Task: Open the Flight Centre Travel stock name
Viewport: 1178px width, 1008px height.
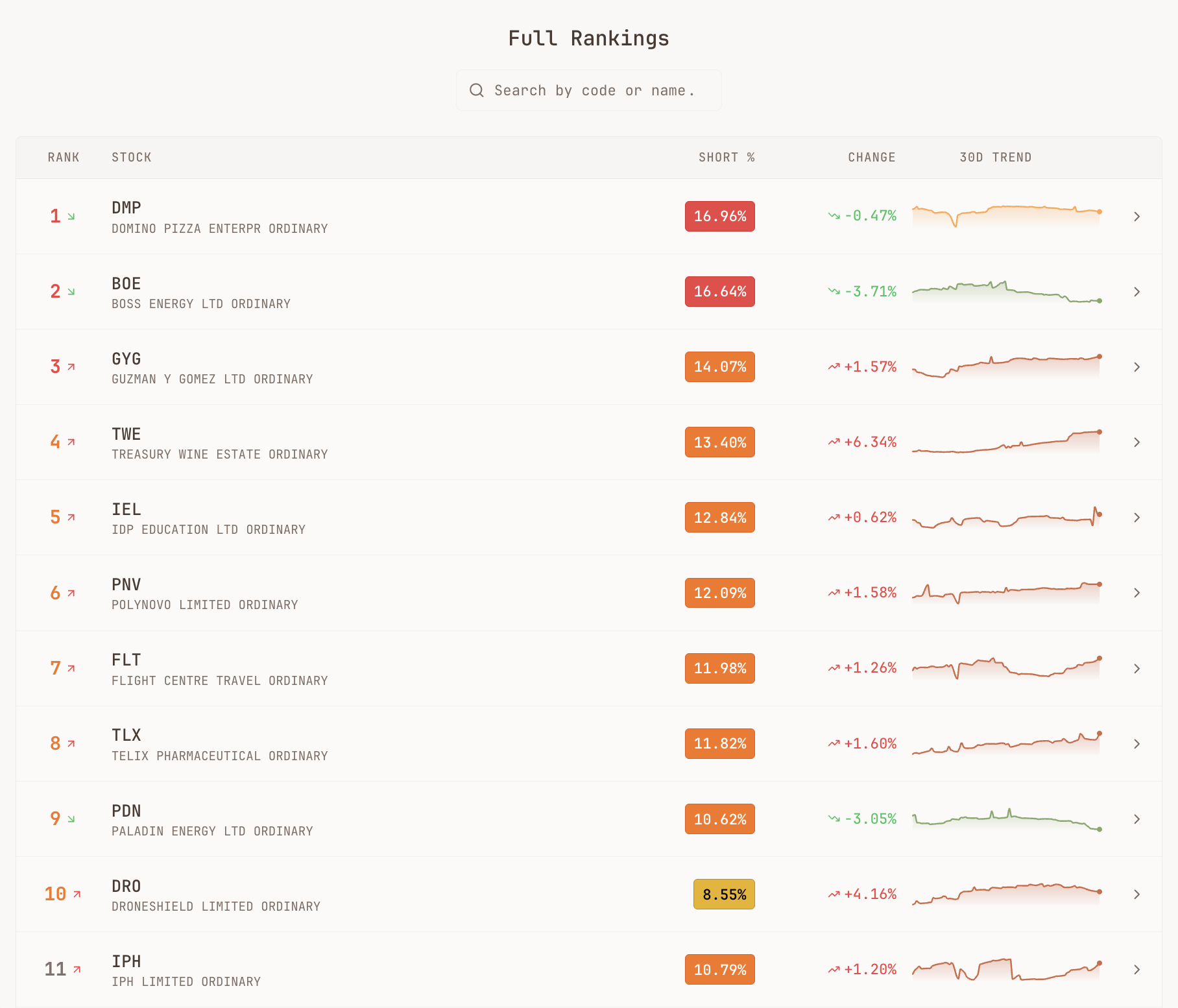Action: 219,680
